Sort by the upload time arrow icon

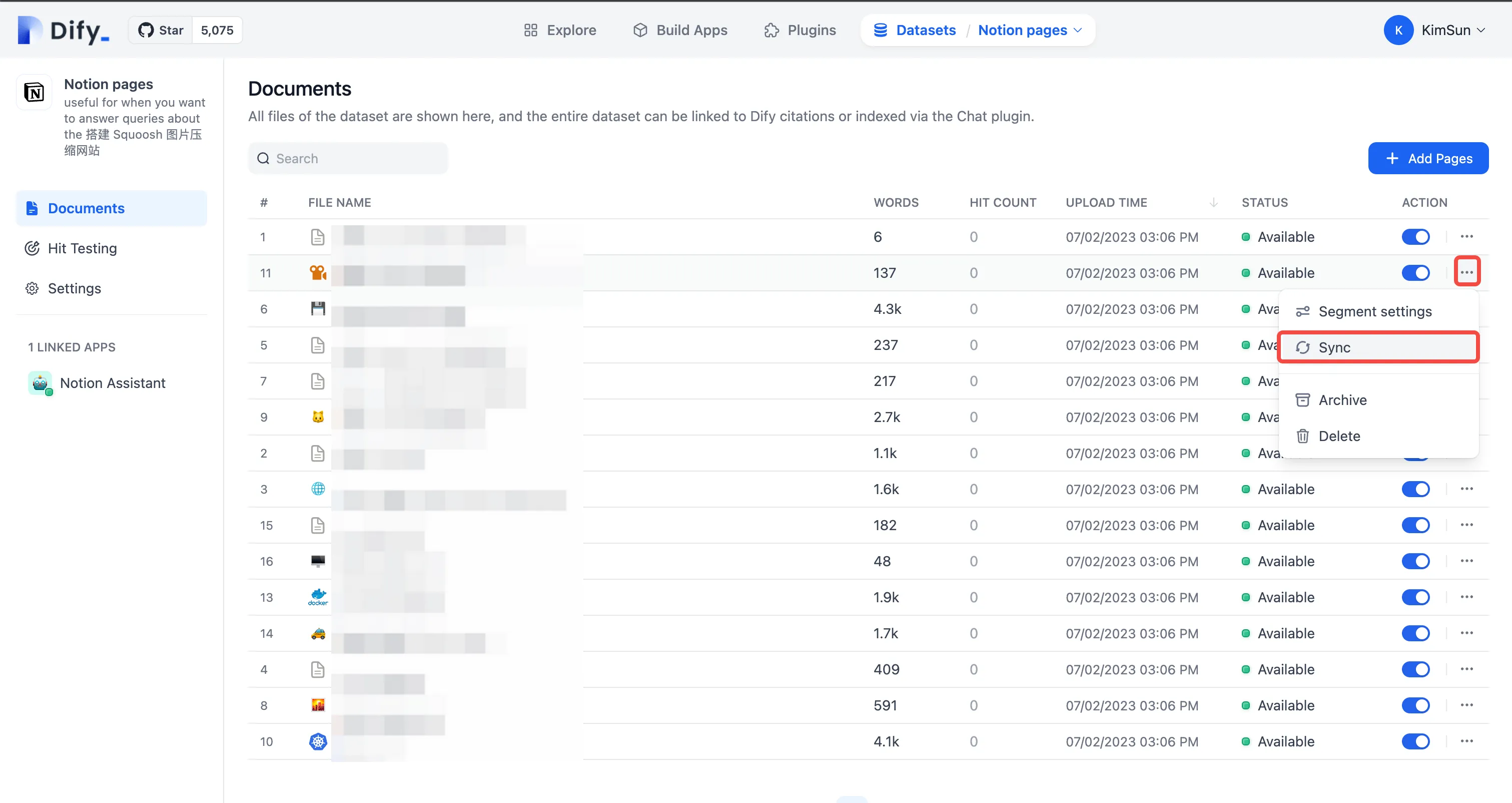pyautogui.click(x=1213, y=203)
